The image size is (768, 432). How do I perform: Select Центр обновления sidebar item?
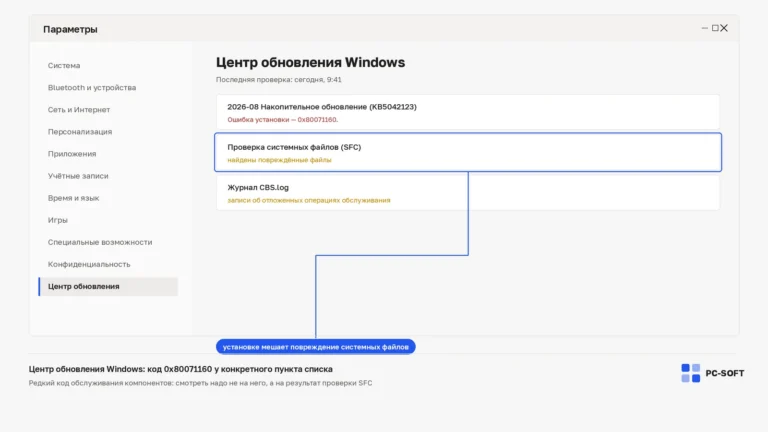(x=108, y=287)
